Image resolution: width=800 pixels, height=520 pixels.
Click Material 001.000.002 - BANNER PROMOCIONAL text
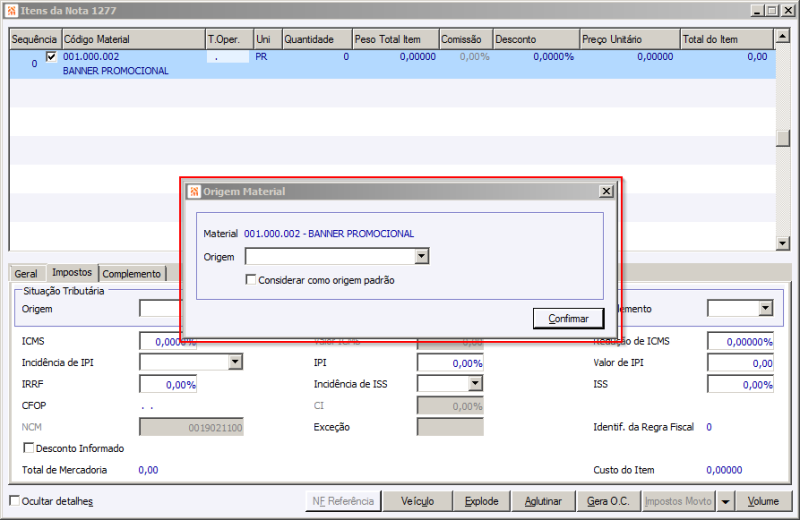pos(329,234)
